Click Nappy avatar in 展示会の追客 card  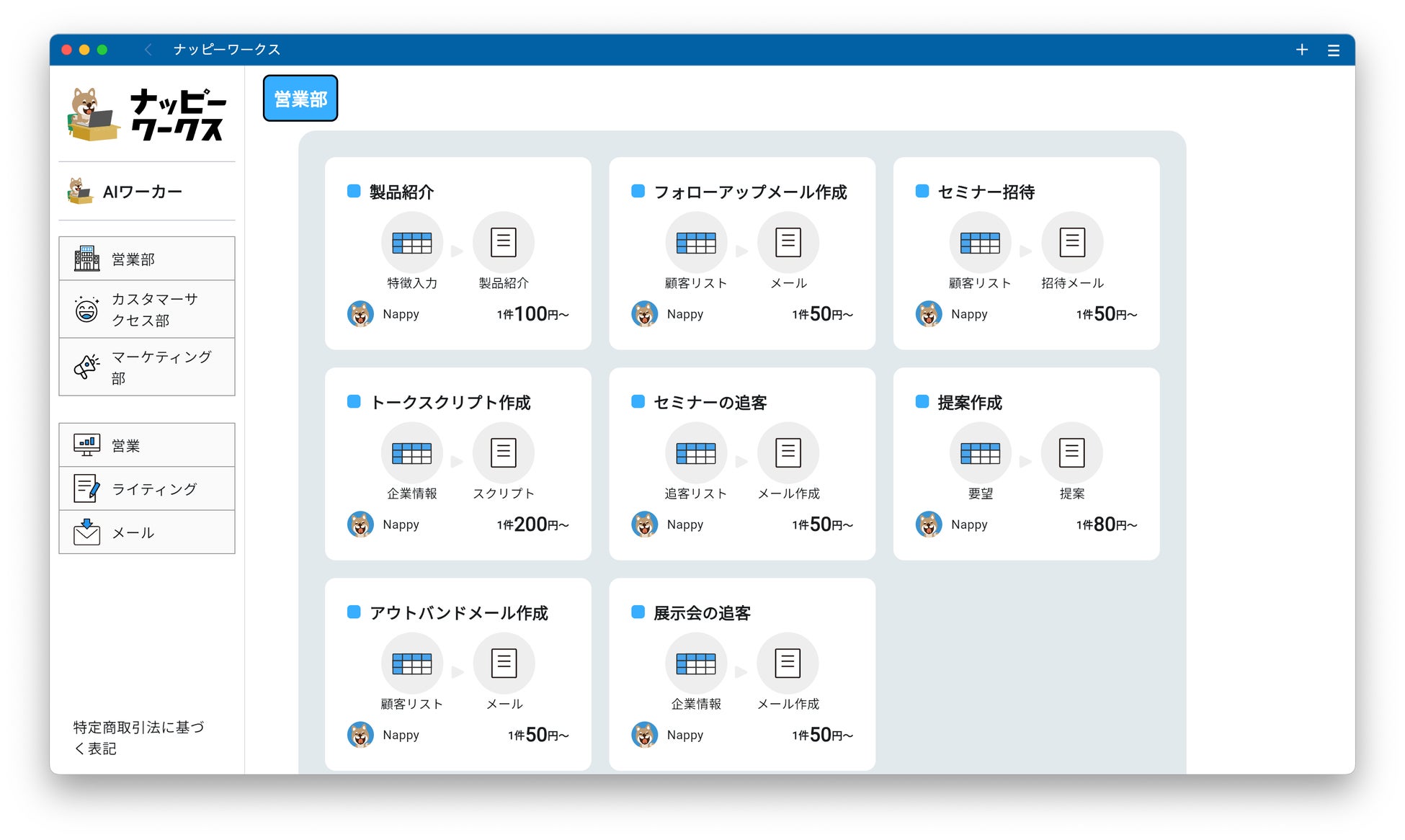tap(644, 735)
